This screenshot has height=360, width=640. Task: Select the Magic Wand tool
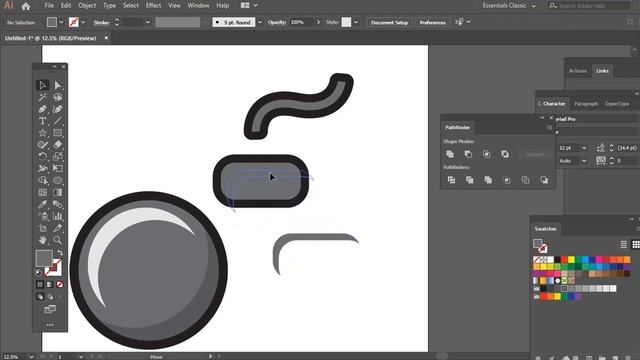42,97
